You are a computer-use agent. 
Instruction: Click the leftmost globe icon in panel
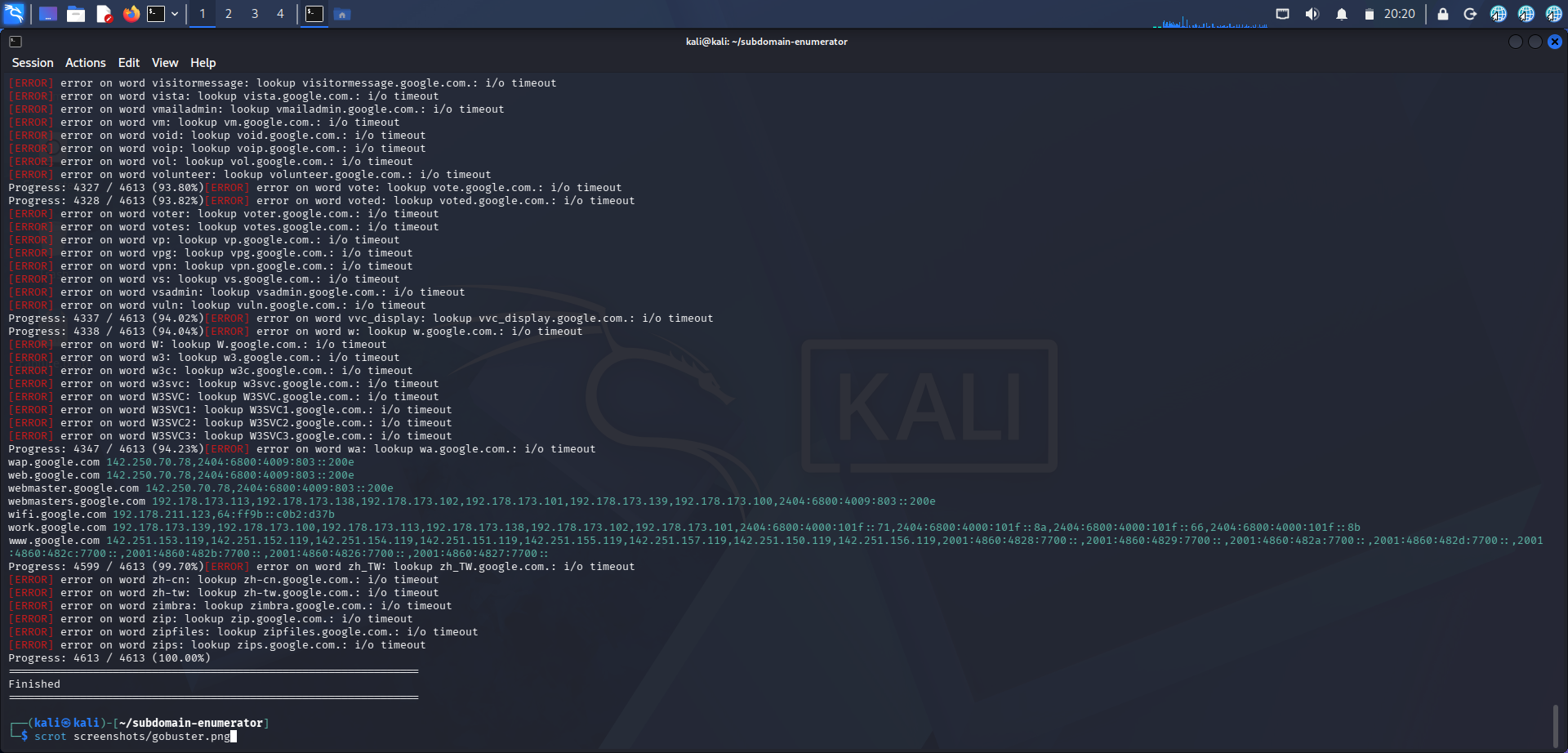click(x=1498, y=14)
